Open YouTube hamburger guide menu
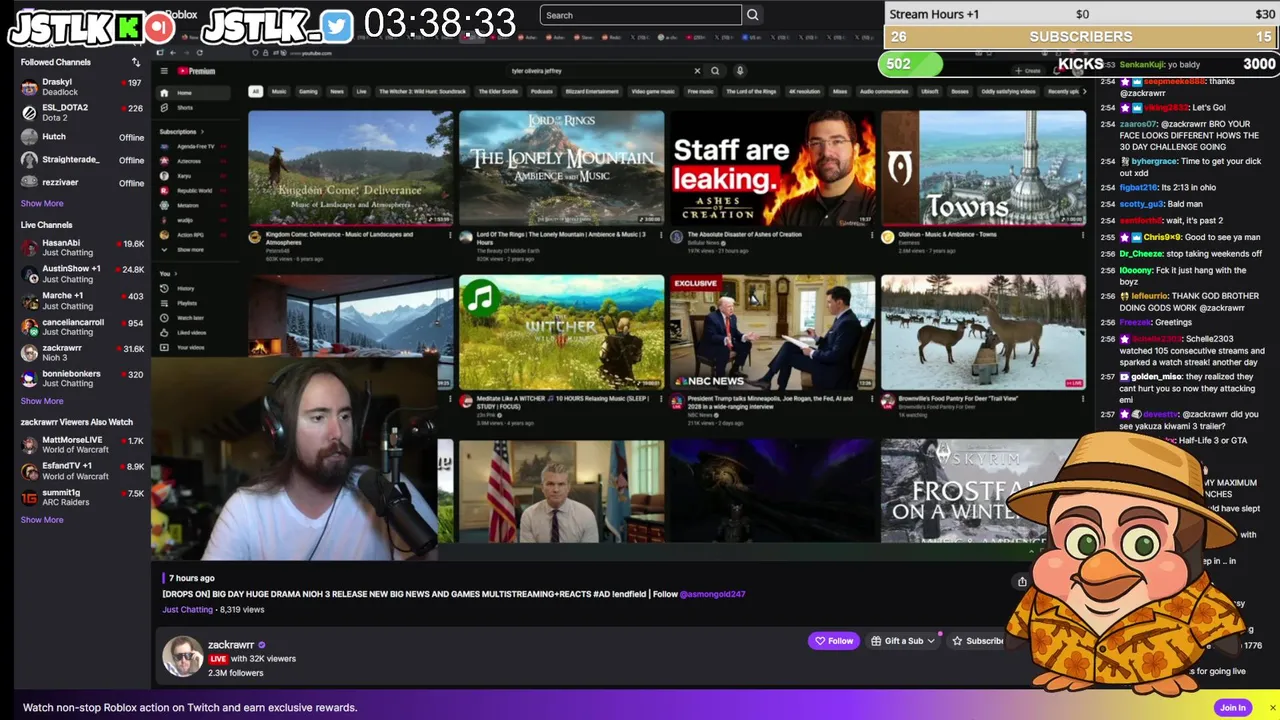Screen dimensions: 1280x720 (x=164, y=71)
